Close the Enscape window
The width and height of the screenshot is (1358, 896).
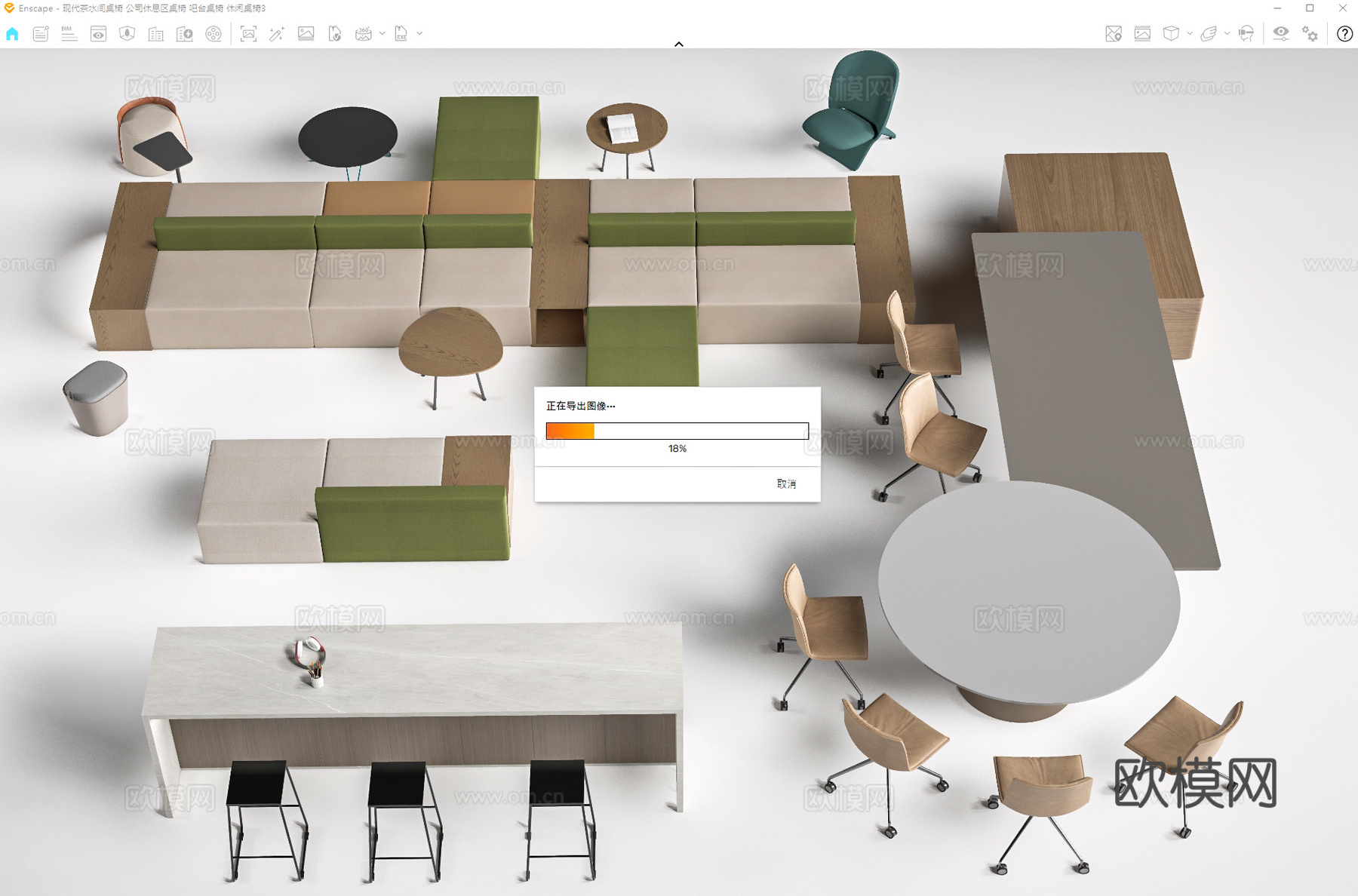pyautogui.click(x=1342, y=8)
